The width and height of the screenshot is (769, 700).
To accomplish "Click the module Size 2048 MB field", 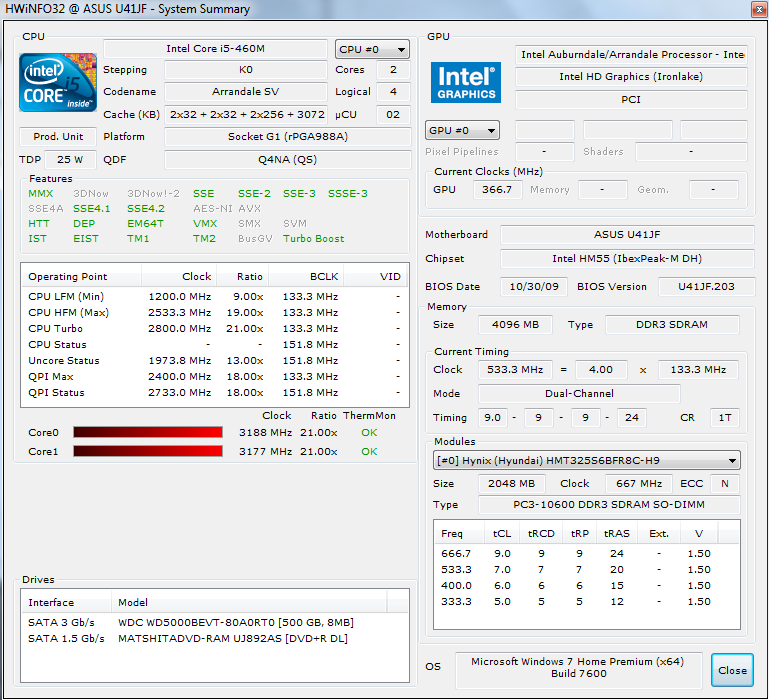I will tap(512, 484).
